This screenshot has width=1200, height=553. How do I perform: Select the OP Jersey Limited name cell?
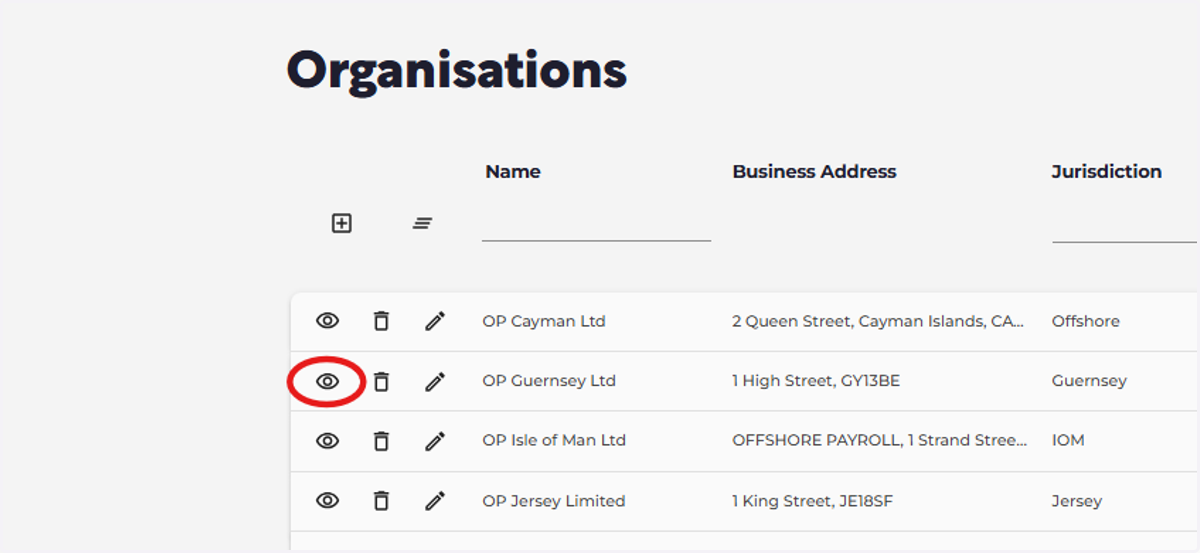554,501
